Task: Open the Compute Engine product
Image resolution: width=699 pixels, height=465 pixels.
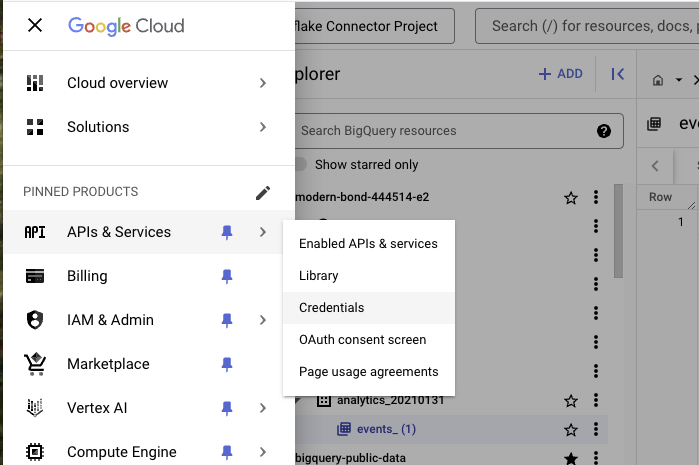Action: tap(122, 452)
